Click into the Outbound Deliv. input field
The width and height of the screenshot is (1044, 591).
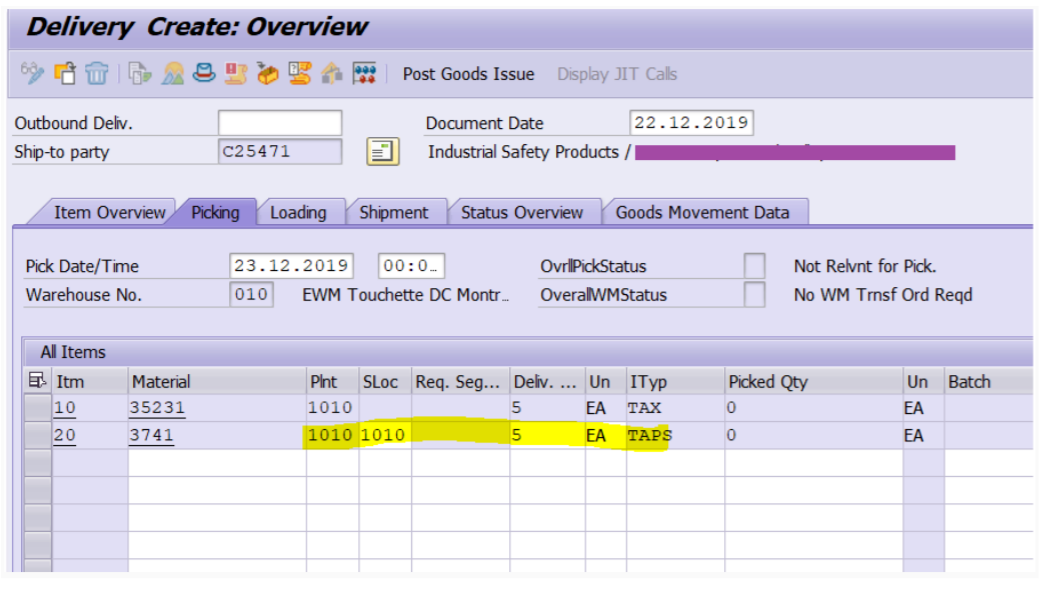coord(280,123)
